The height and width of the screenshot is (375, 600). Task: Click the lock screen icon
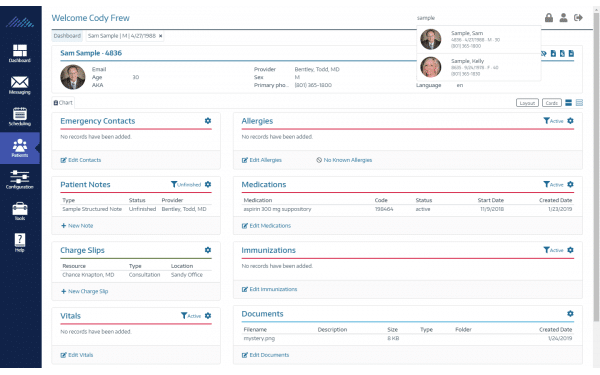[549, 18]
